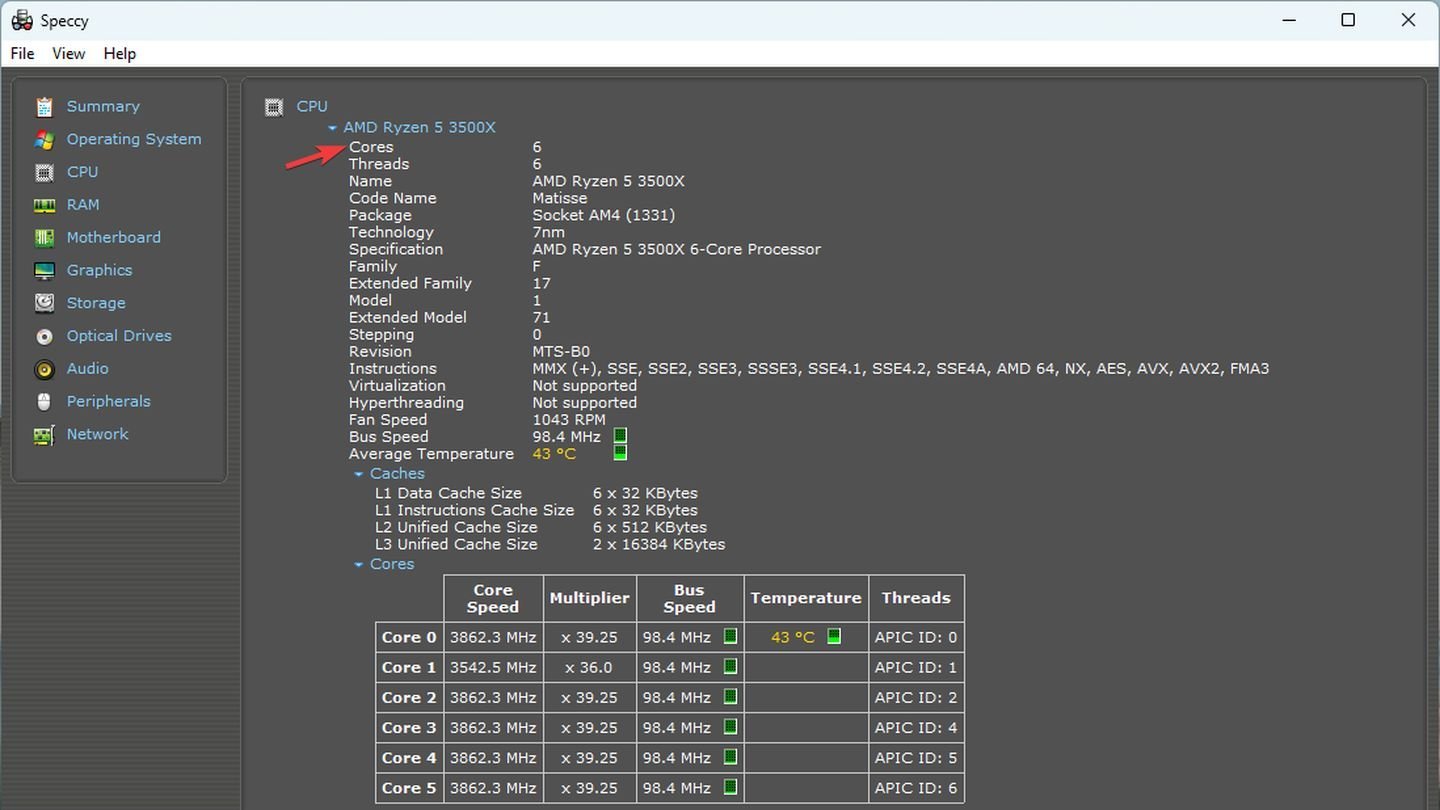Show the Peripherals section
This screenshot has height=810, width=1440.
pos(108,402)
